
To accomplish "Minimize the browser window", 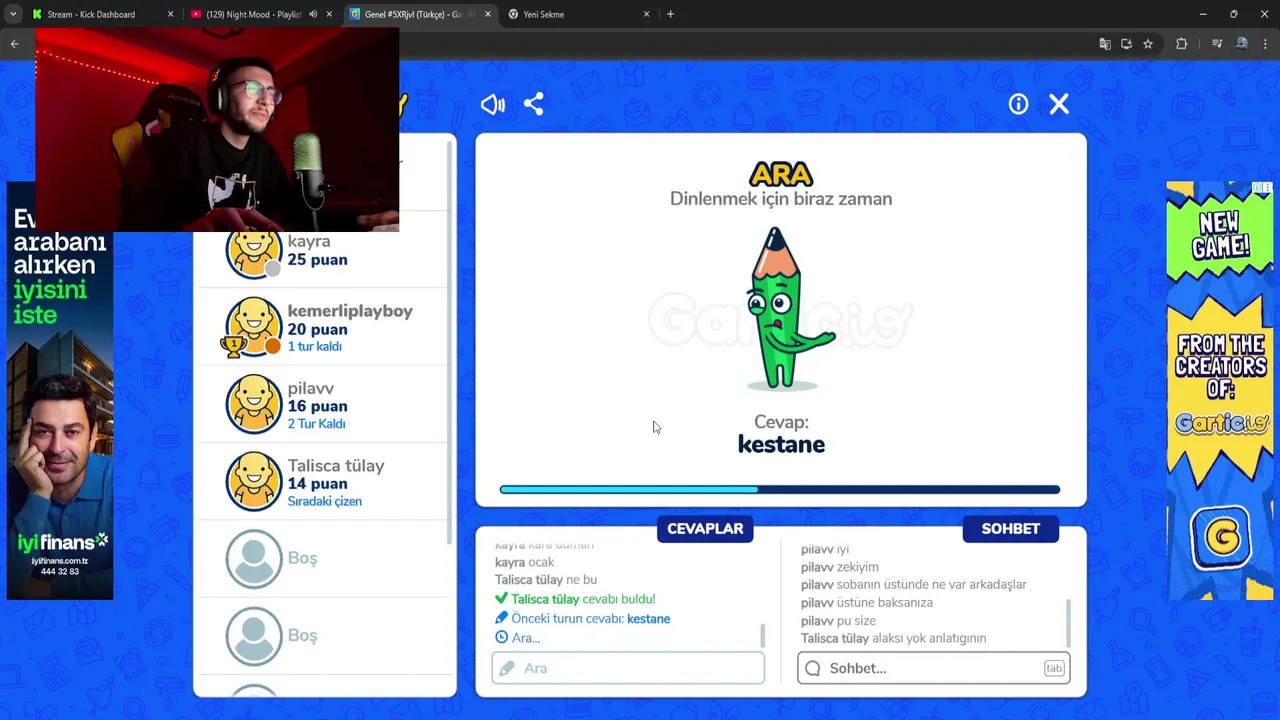I will [x=1202, y=14].
